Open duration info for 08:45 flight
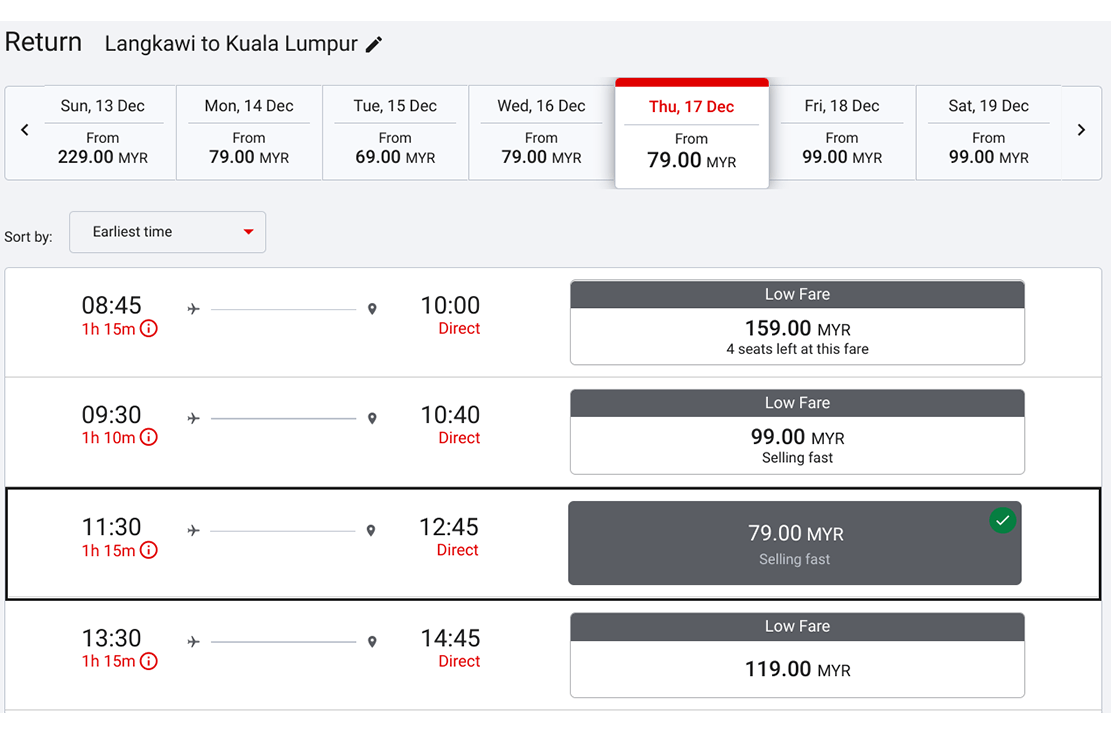The image size is (1111, 733). (x=148, y=329)
